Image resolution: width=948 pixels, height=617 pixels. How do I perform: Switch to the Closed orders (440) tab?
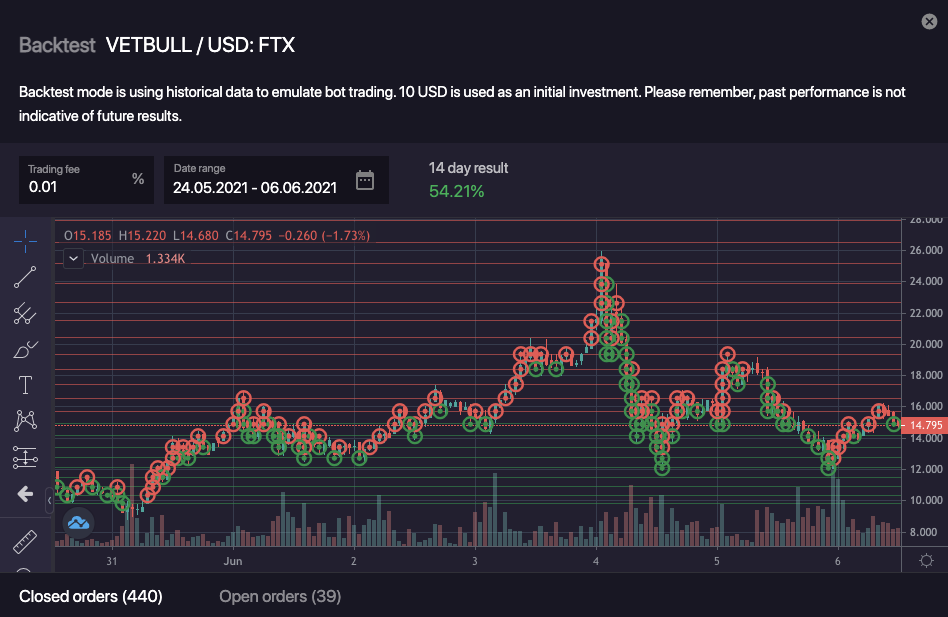[91, 597]
